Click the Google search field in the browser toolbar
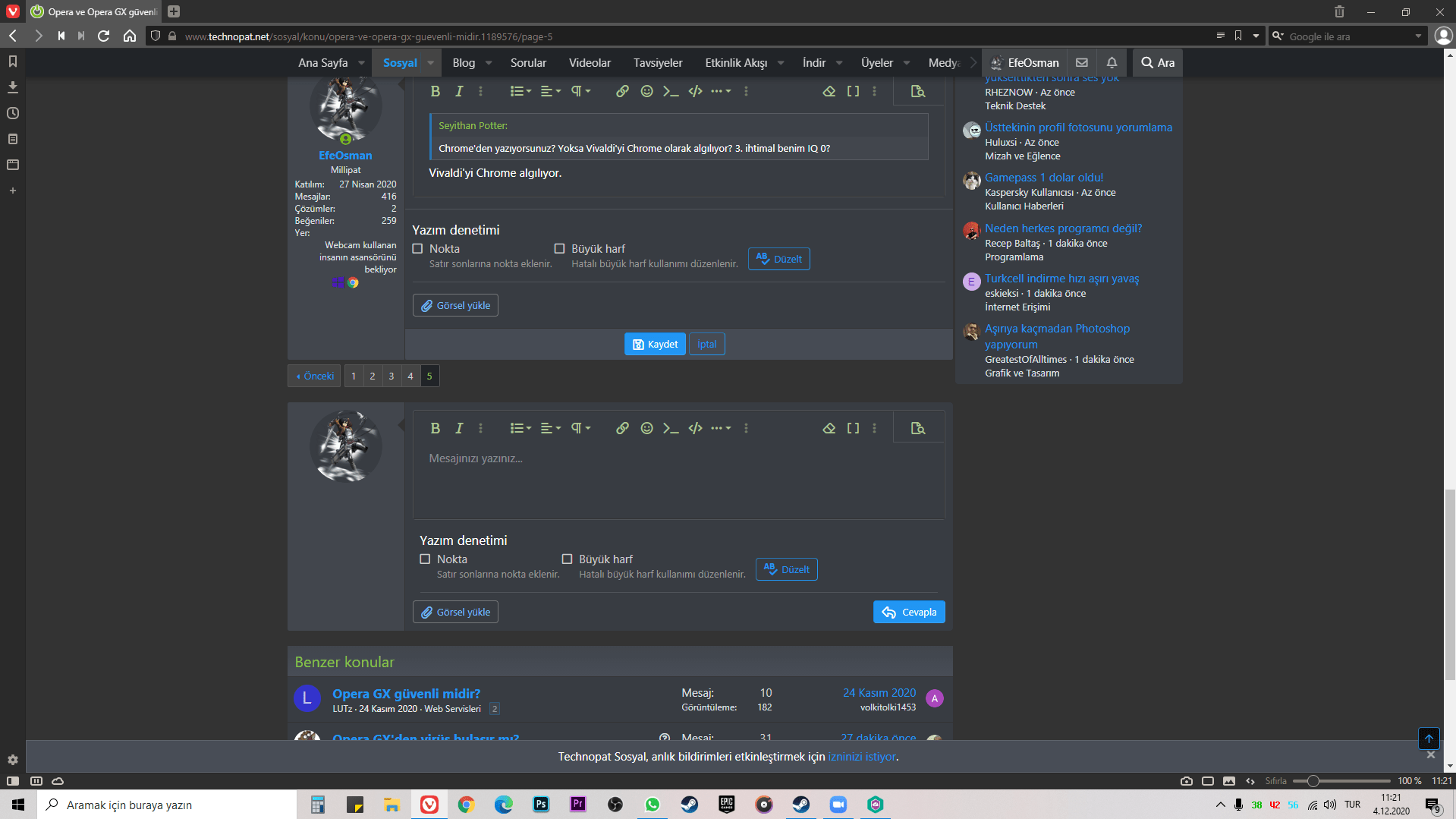The height and width of the screenshot is (819, 1456). coord(1348,36)
